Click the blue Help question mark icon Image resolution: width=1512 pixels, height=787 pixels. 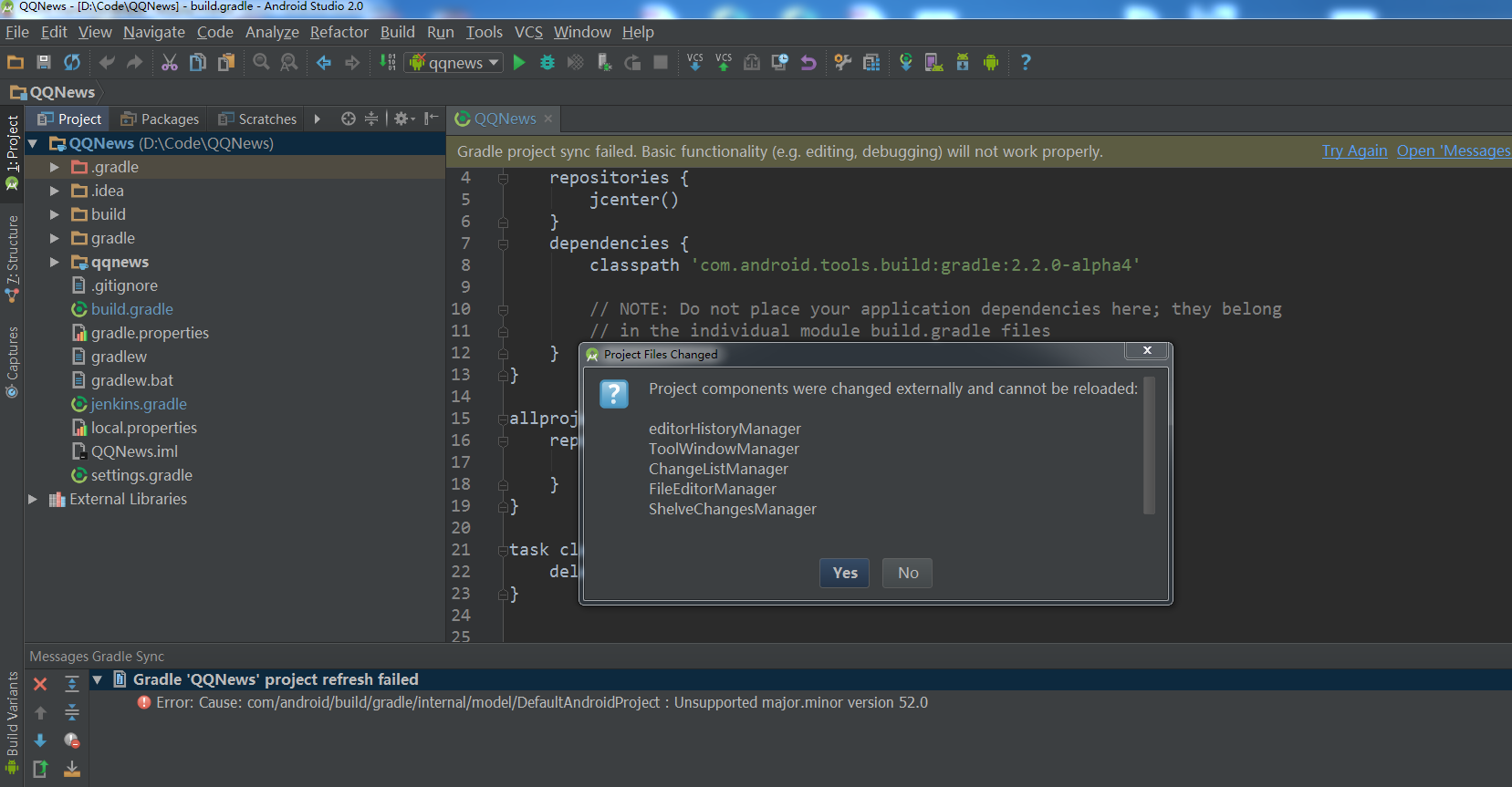coord(1026,62)
